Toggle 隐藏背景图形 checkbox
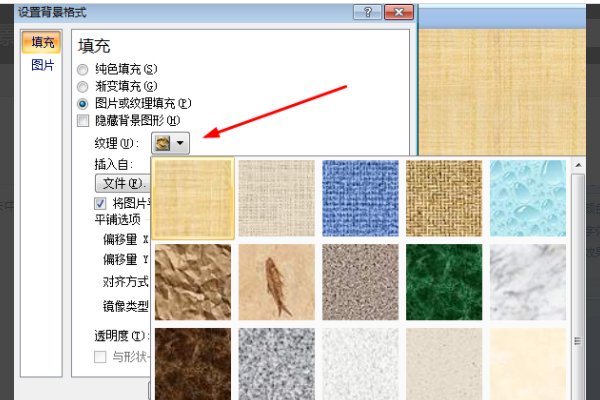The height and width of the screenshot is (400, 600). click(83, 121)
